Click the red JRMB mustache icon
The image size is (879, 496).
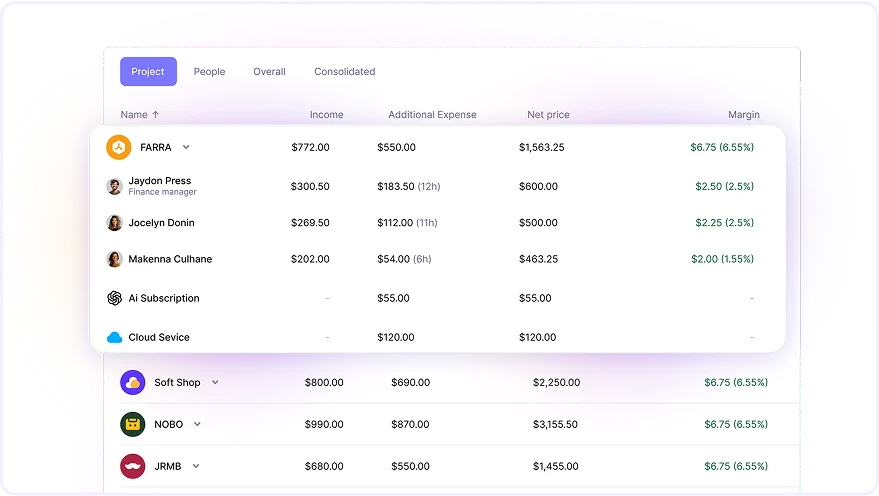133,466
